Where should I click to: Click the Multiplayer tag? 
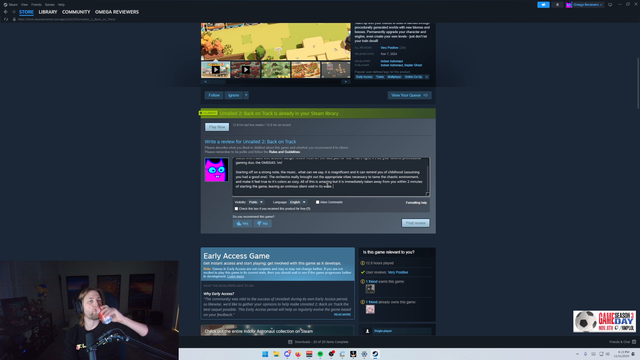pyautogui.click(x=394, y=77)
